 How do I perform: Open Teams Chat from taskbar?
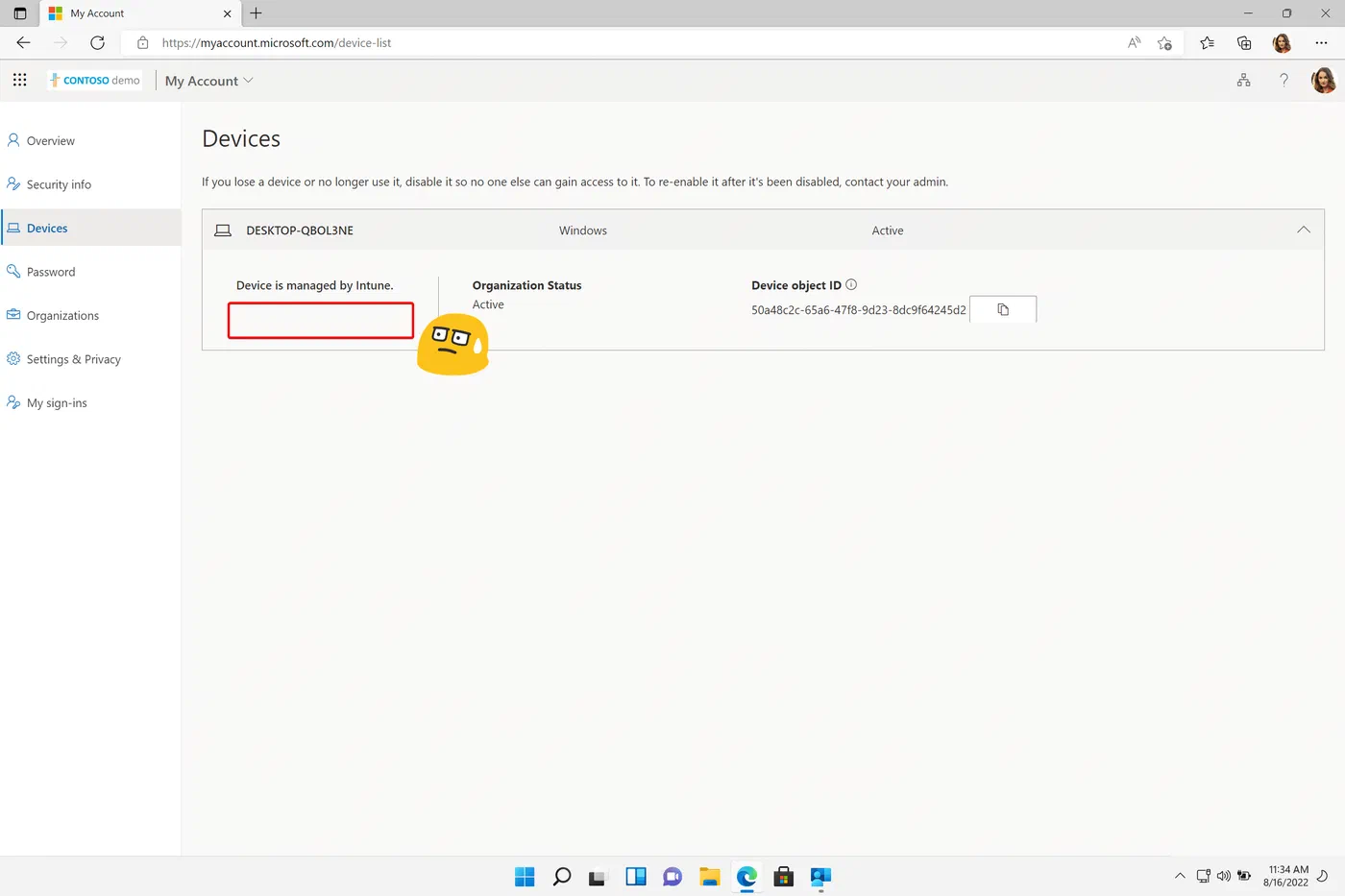672,876
